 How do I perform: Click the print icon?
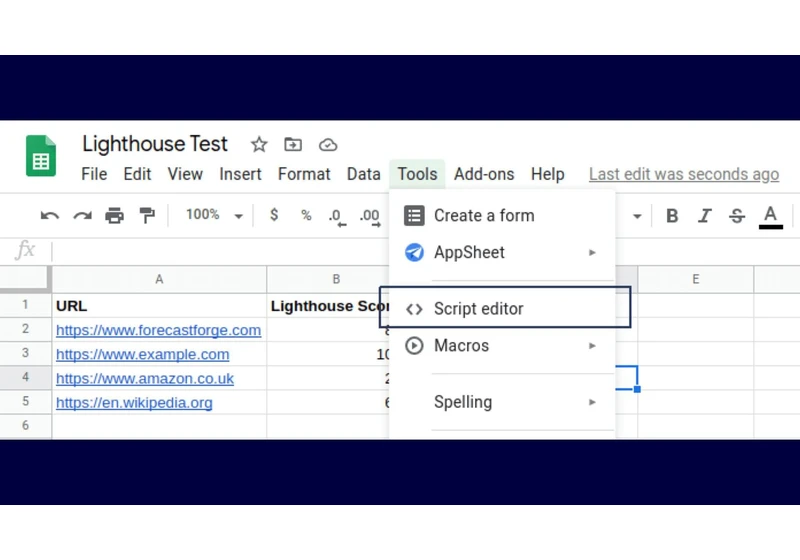(114, 216)
